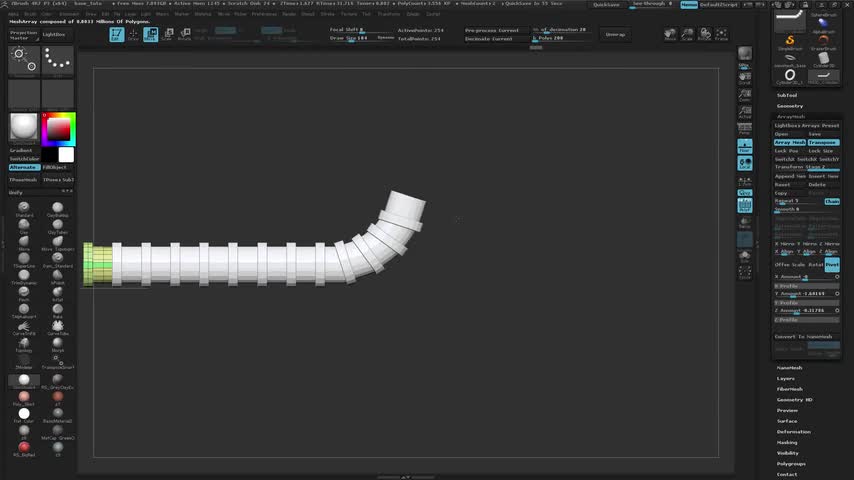
Task: Toggle the Transpose button in ArrayMesh
Action: pyautogui.click(x=824, y=142)
